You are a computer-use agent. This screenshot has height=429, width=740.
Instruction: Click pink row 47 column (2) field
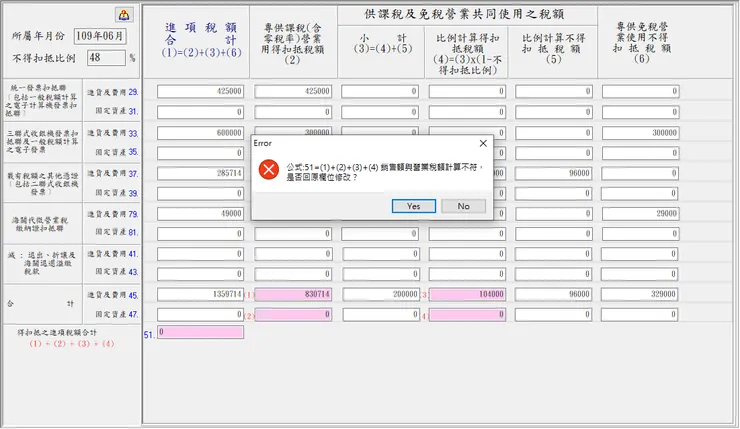click(x=293, y=314)
